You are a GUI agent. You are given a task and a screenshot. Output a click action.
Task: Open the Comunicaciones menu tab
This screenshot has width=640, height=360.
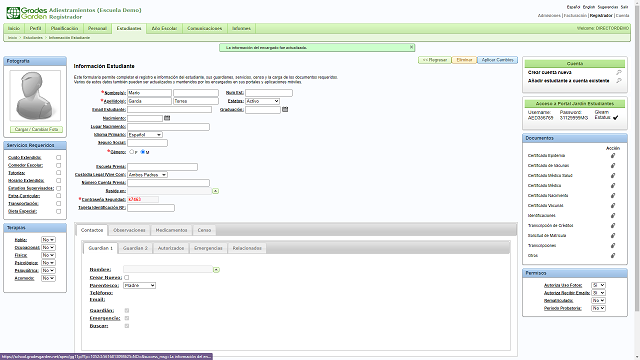click(x=204, y=29)
